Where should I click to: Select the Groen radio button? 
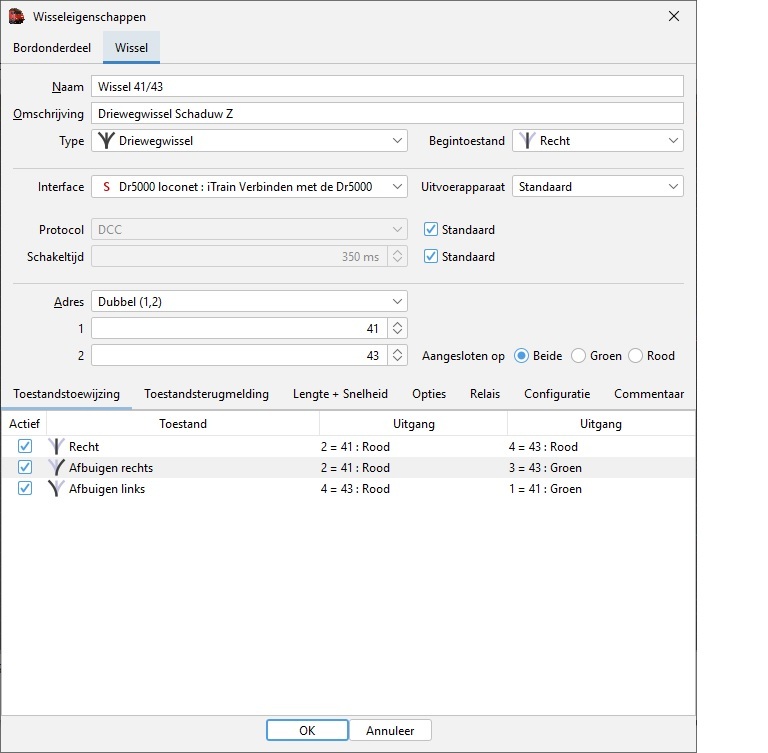click(578, 356)
